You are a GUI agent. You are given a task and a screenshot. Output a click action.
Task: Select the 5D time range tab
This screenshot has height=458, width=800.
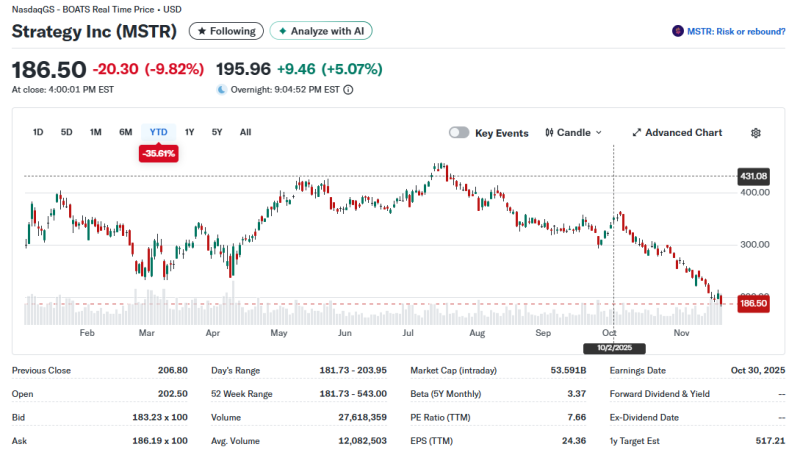(66, 132)
